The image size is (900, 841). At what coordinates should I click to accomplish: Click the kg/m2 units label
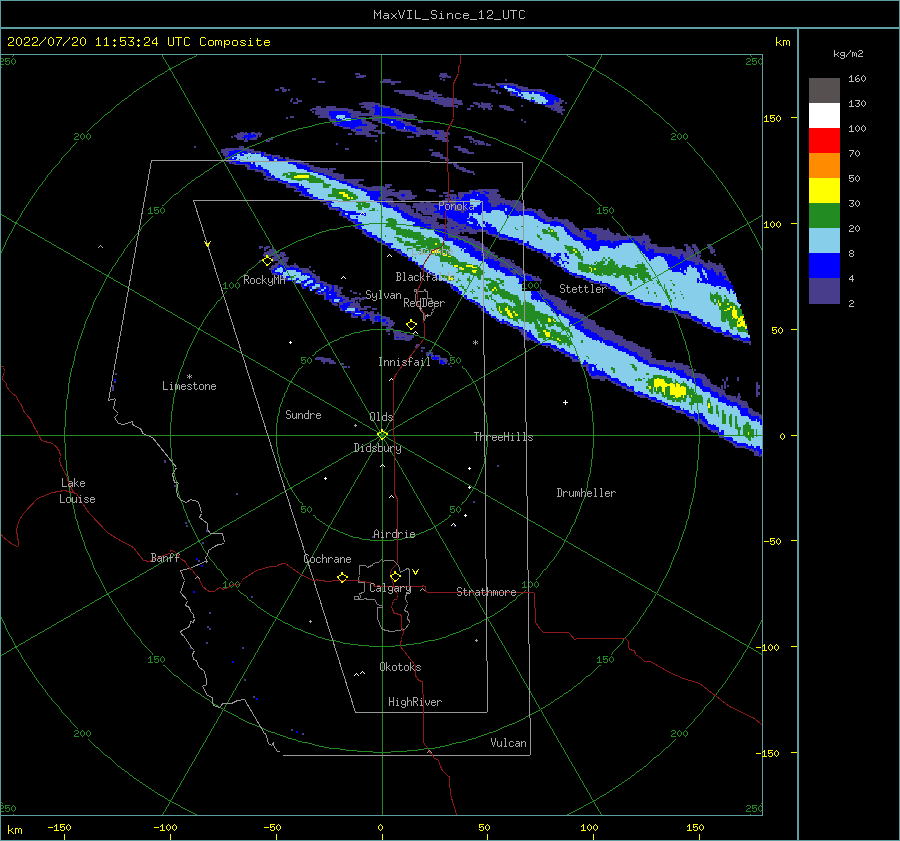[848, 54]
